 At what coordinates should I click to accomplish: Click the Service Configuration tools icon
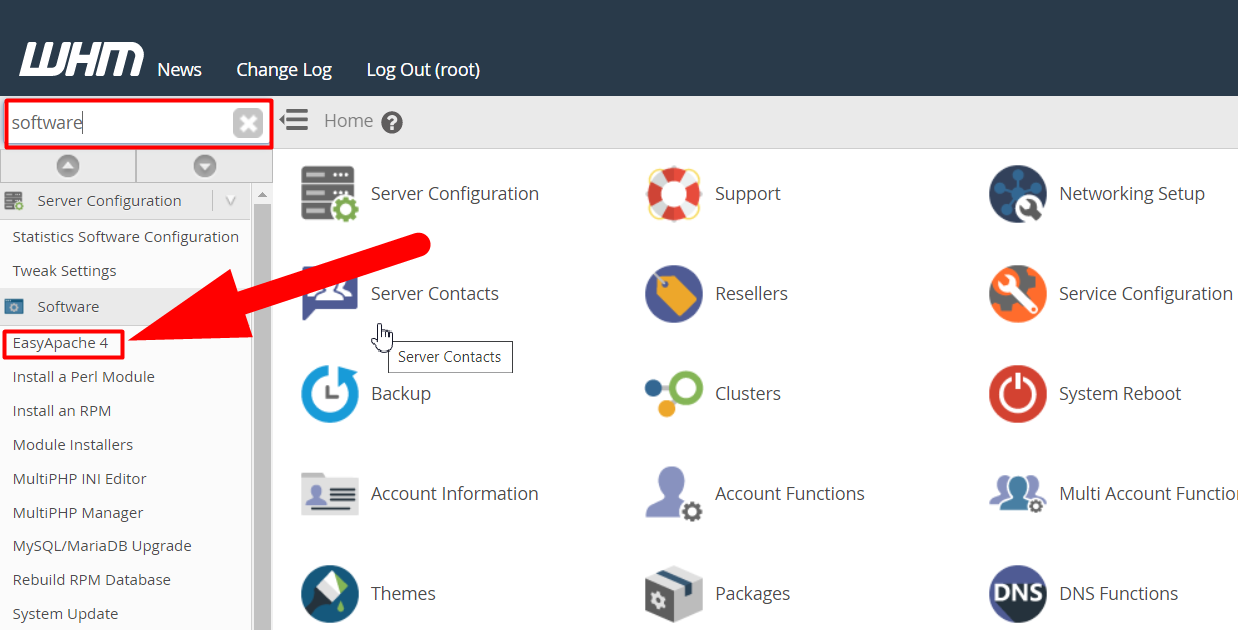click(x=1018, y=294)
